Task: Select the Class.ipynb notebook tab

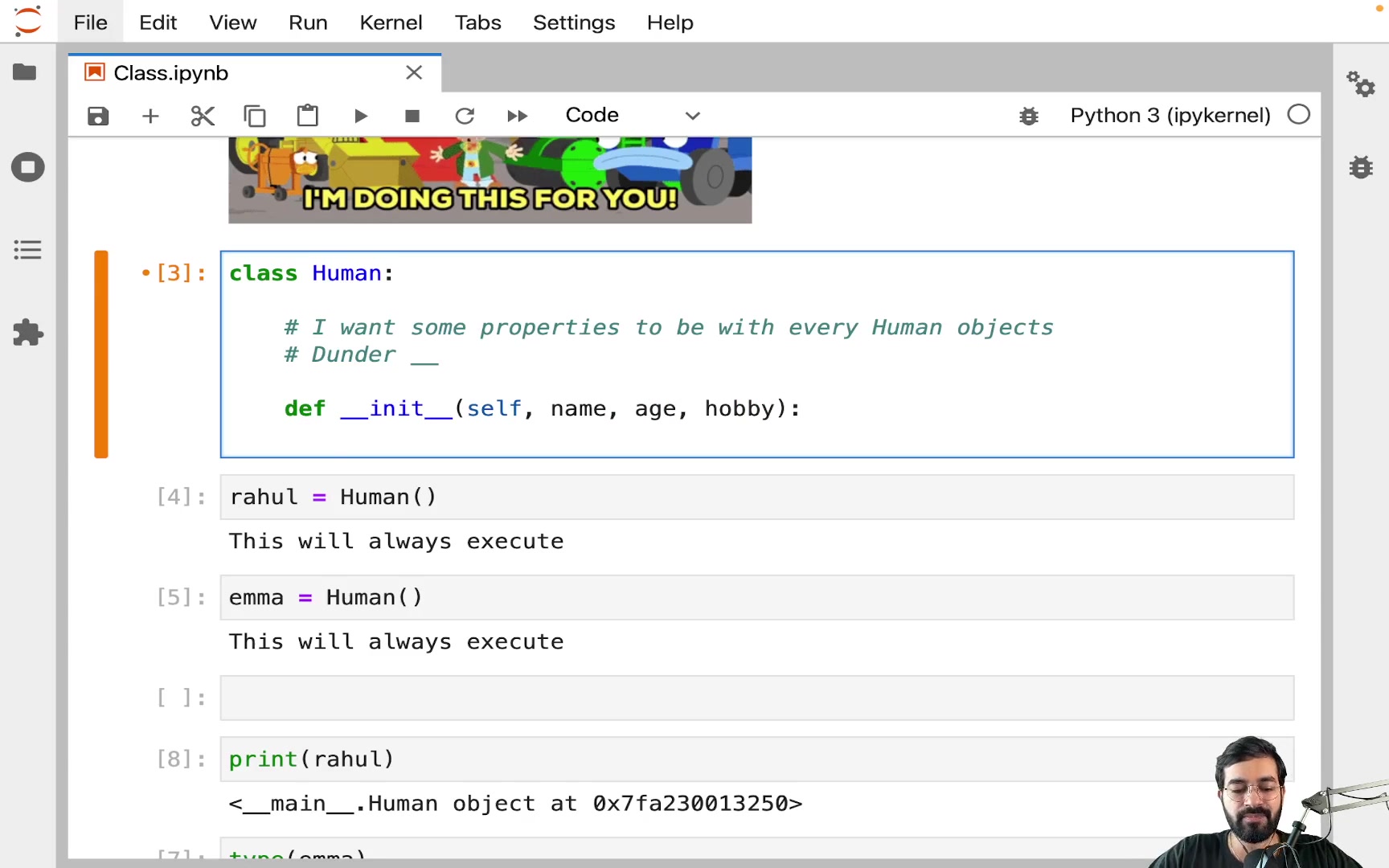Action: coord(254,73)
